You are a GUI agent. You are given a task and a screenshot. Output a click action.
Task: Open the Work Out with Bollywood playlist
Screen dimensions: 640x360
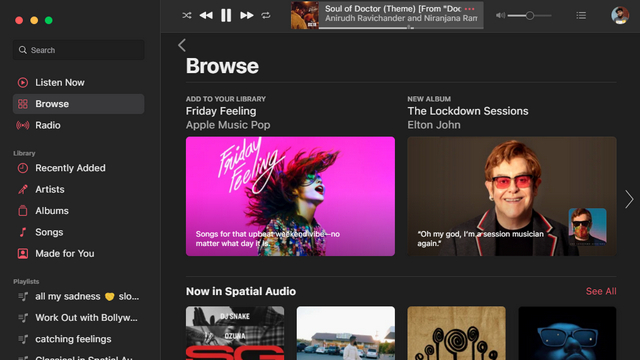tap(78, 318)
